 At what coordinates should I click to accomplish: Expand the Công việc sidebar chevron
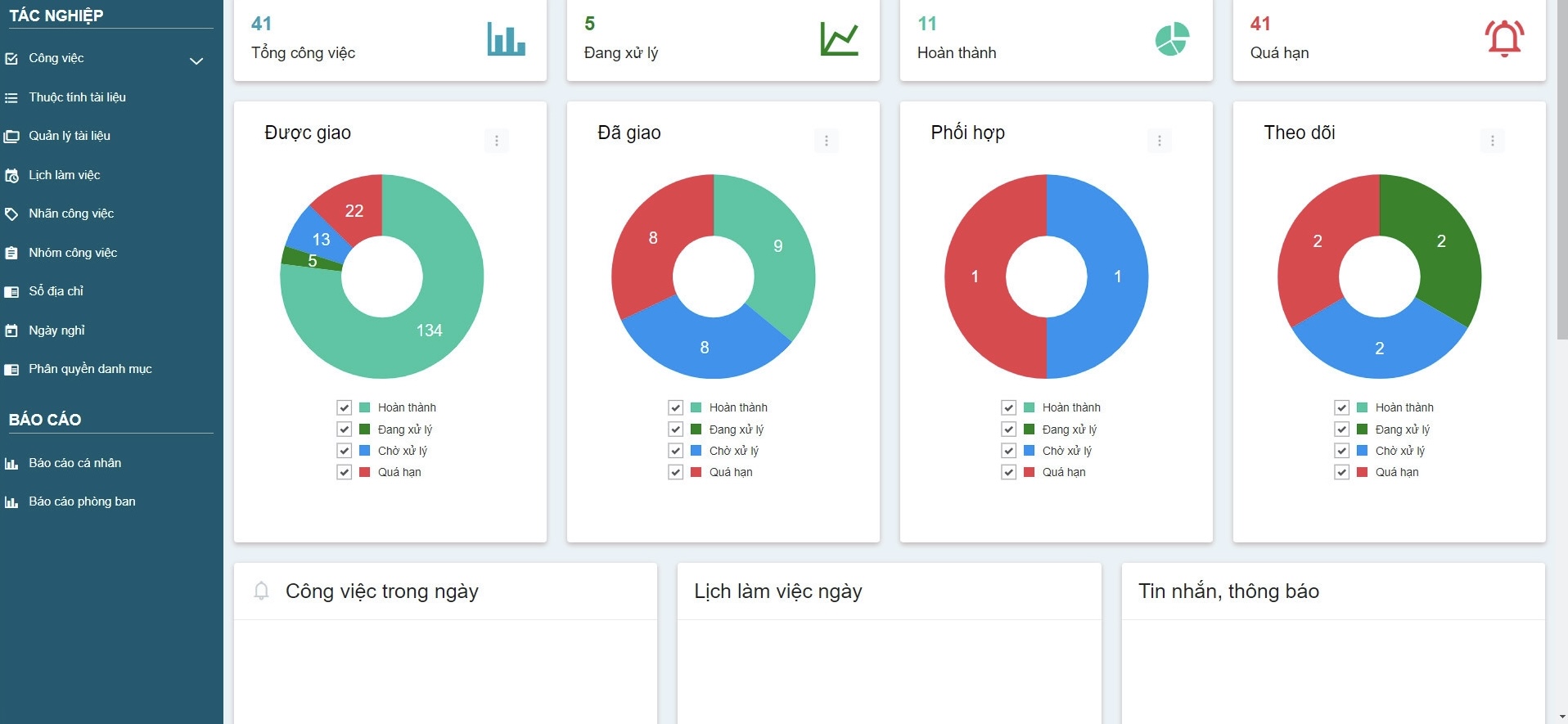(x=196, y=61)
